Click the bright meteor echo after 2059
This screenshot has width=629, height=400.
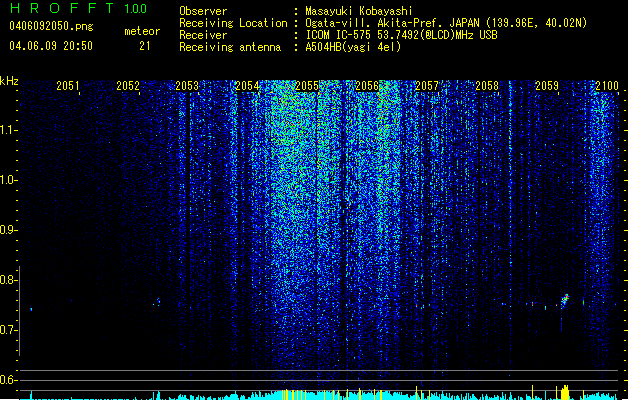point(565,301)
